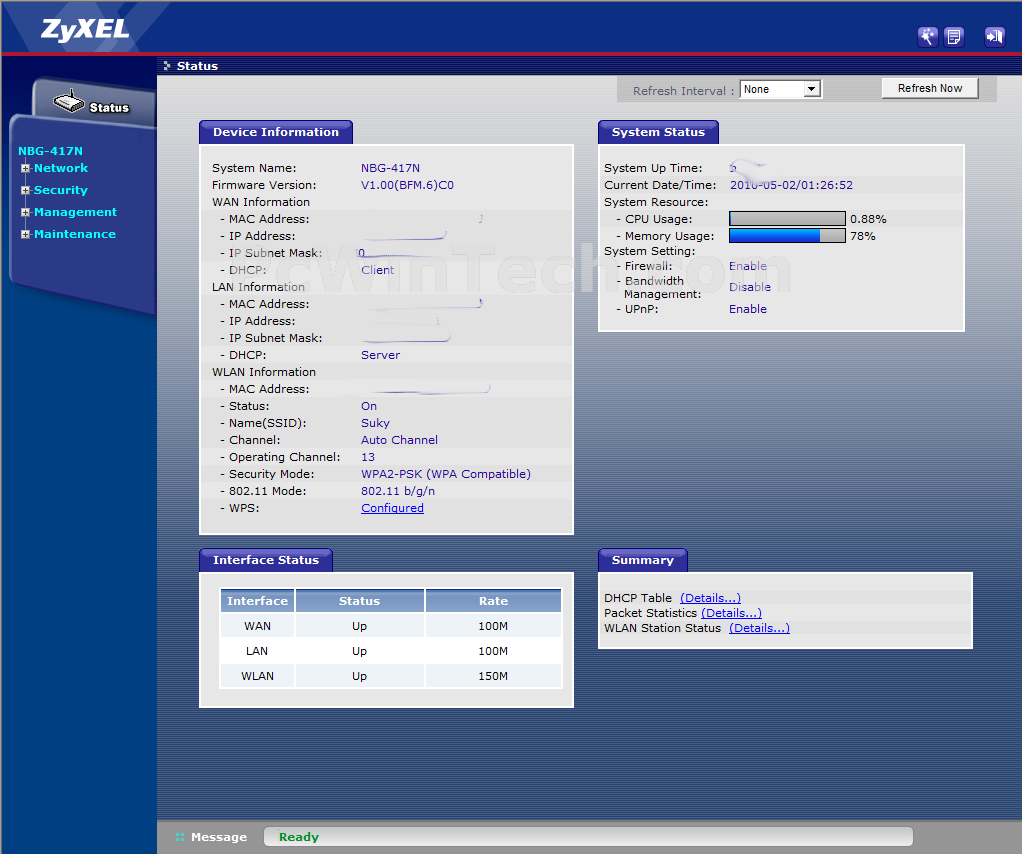Click the CPU Usage progress bar
1022x854 pixels.
pos(787,218)
